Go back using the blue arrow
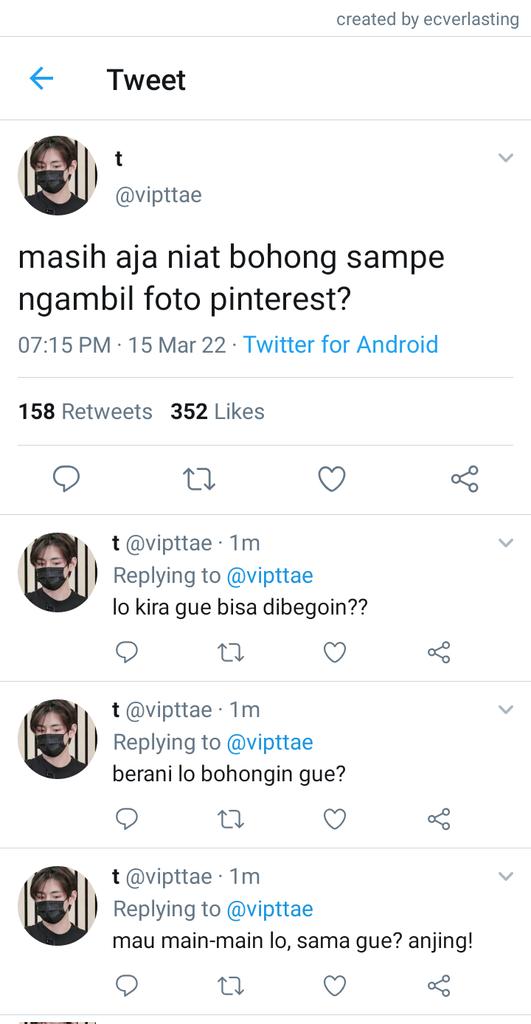Screen dimensions: 531x1024 41,79
